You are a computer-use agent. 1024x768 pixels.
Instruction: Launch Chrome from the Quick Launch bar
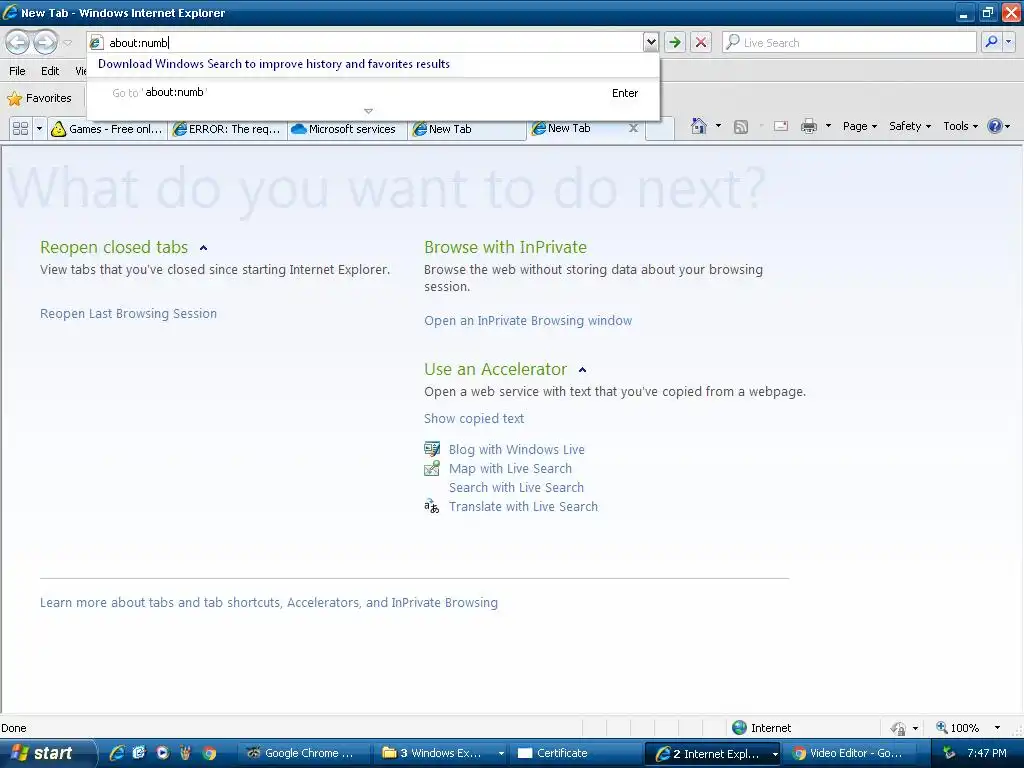209,753
